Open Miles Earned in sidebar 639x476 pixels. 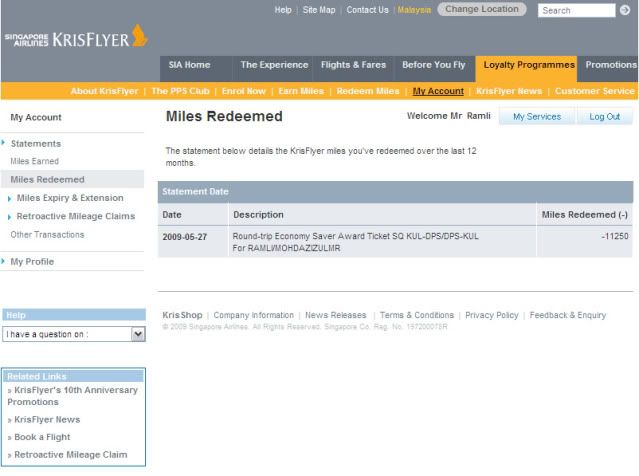tap(35, 161)
